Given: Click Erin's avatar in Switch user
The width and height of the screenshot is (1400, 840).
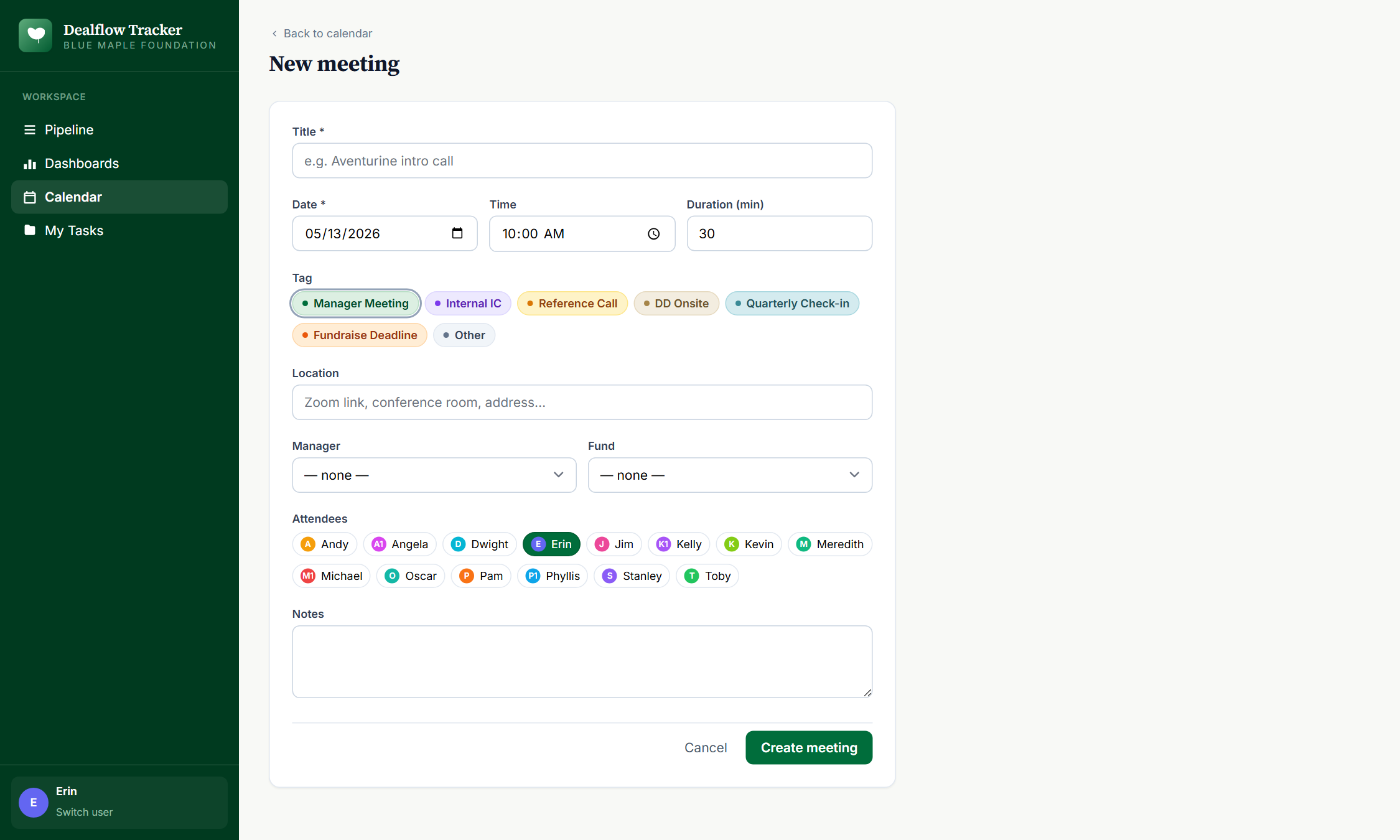Looking at the screenshot, I should pyautogui.click(x=34, y=802).
